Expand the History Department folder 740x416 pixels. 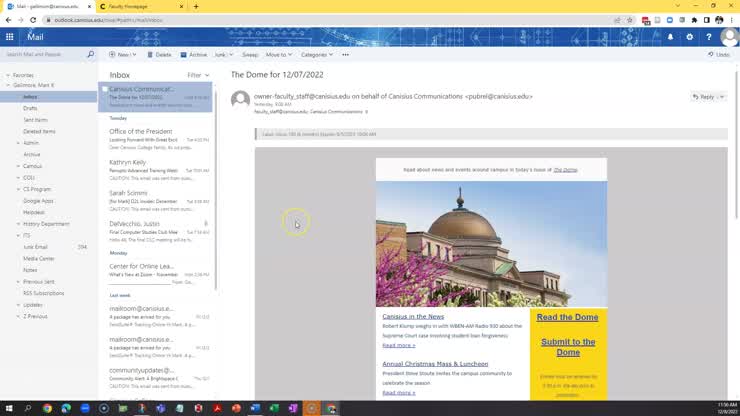(x=18, y=224)
